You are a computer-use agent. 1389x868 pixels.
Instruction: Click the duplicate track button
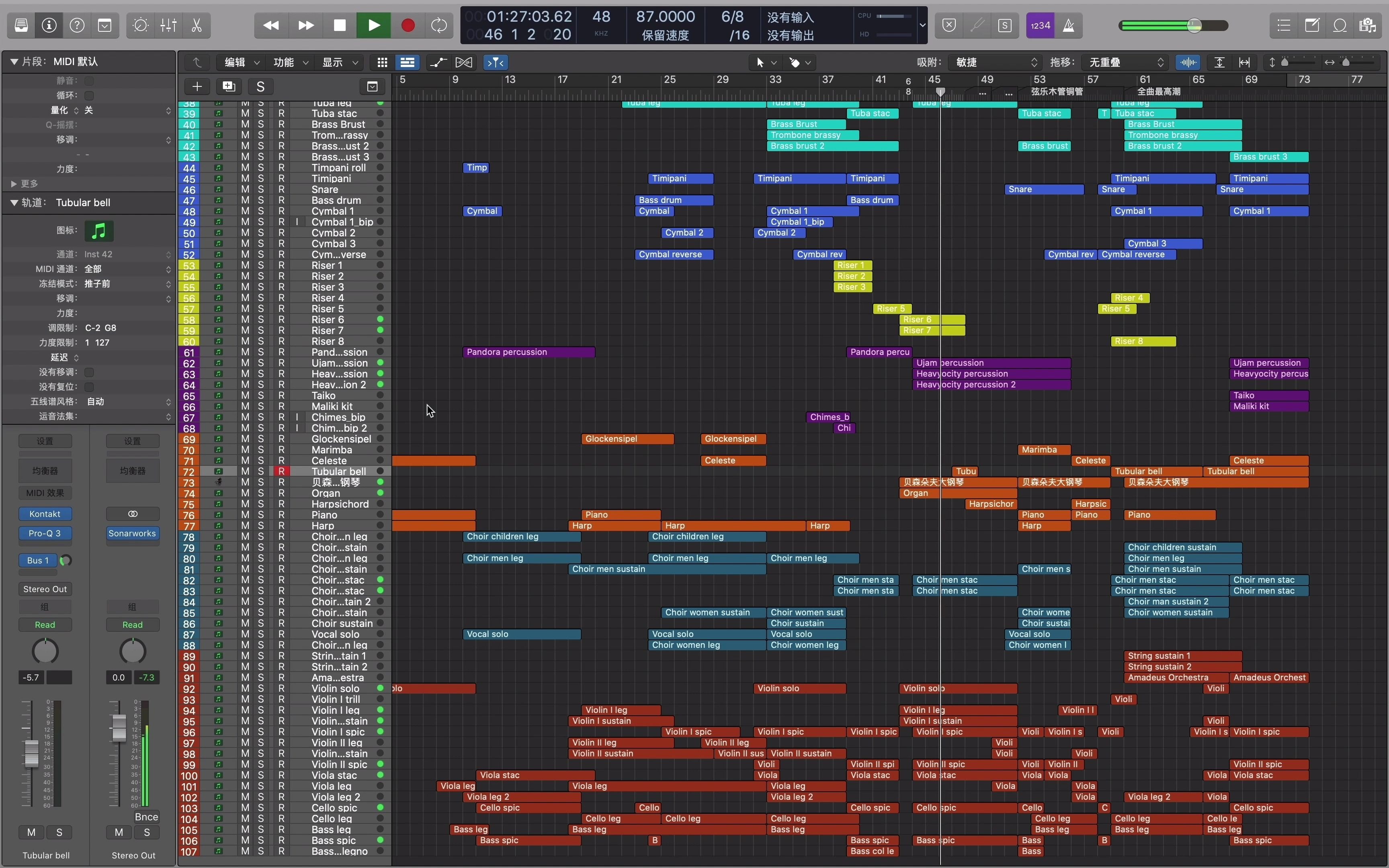[x=228, y=86]
